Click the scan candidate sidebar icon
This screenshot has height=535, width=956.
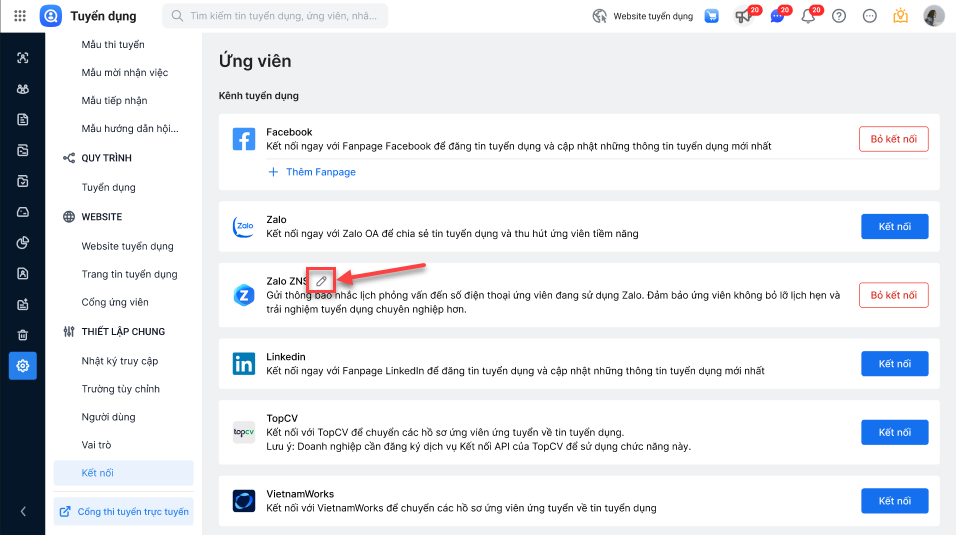(23, 58)
